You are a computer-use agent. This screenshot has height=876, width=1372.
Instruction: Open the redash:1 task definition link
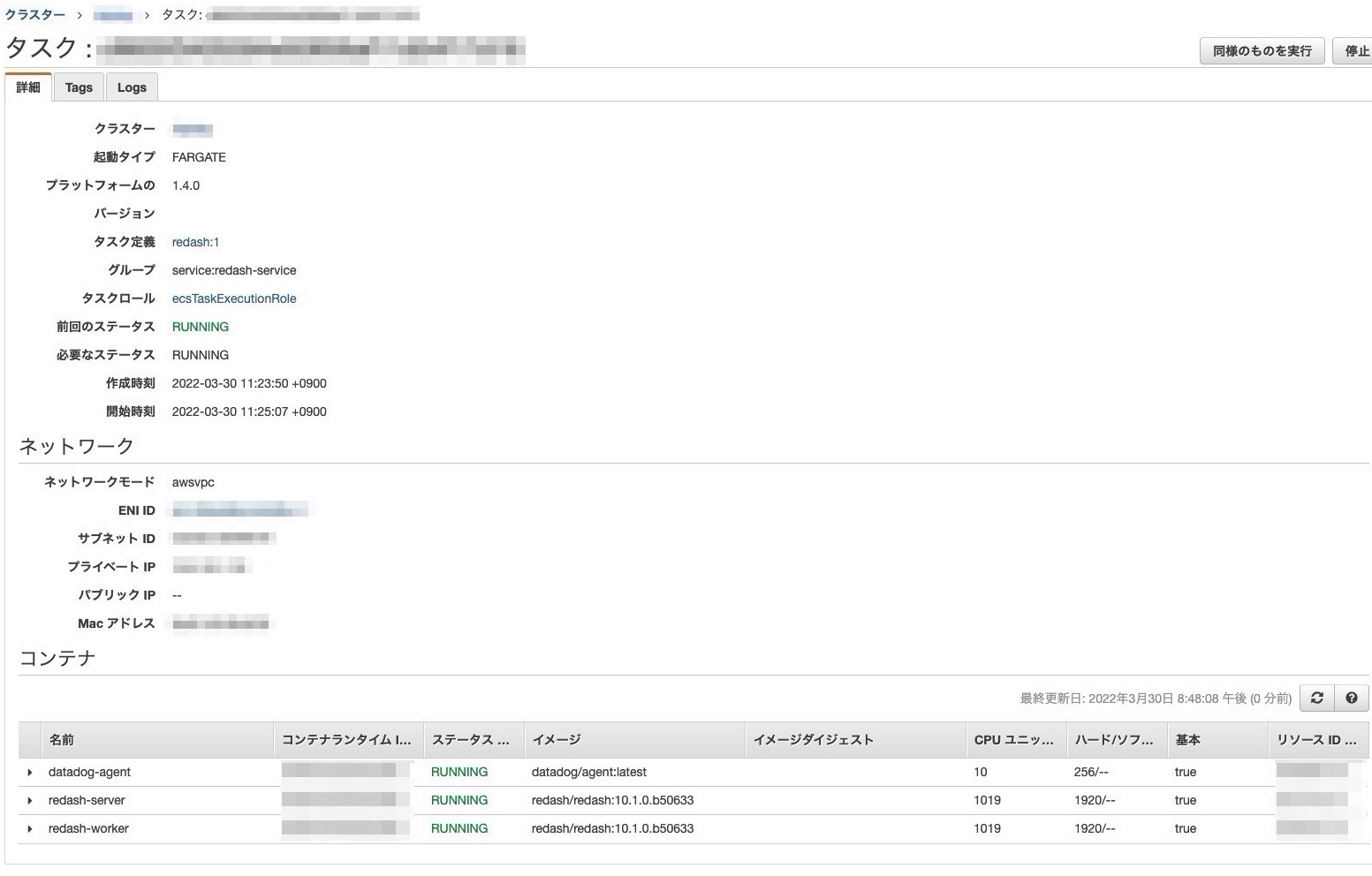(x=195, y=242)
